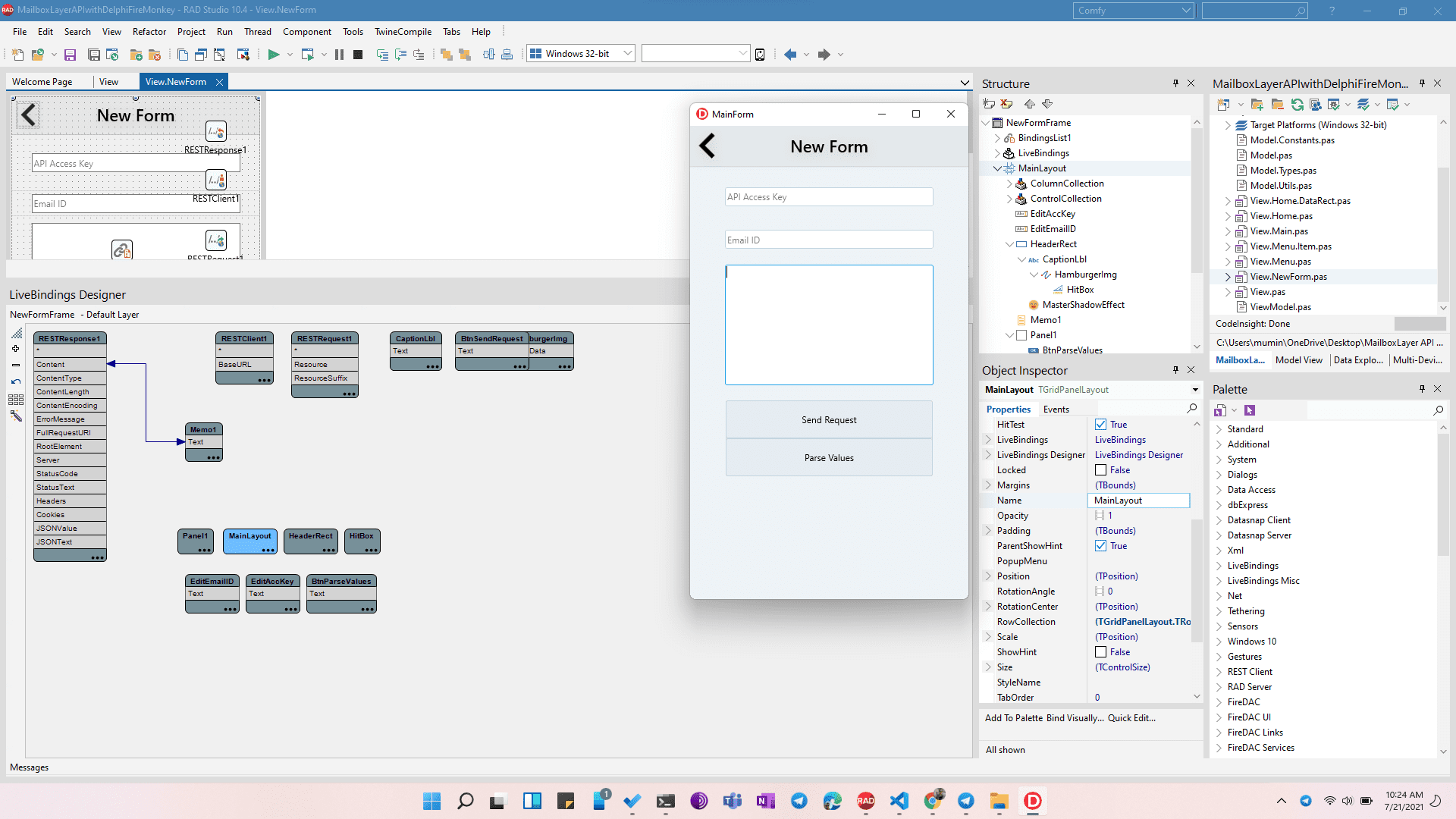The height and width of the screenshot is (819, 1456).
Task: Expand View.Home.pas in the project tree
Action: pos(1228,215)
